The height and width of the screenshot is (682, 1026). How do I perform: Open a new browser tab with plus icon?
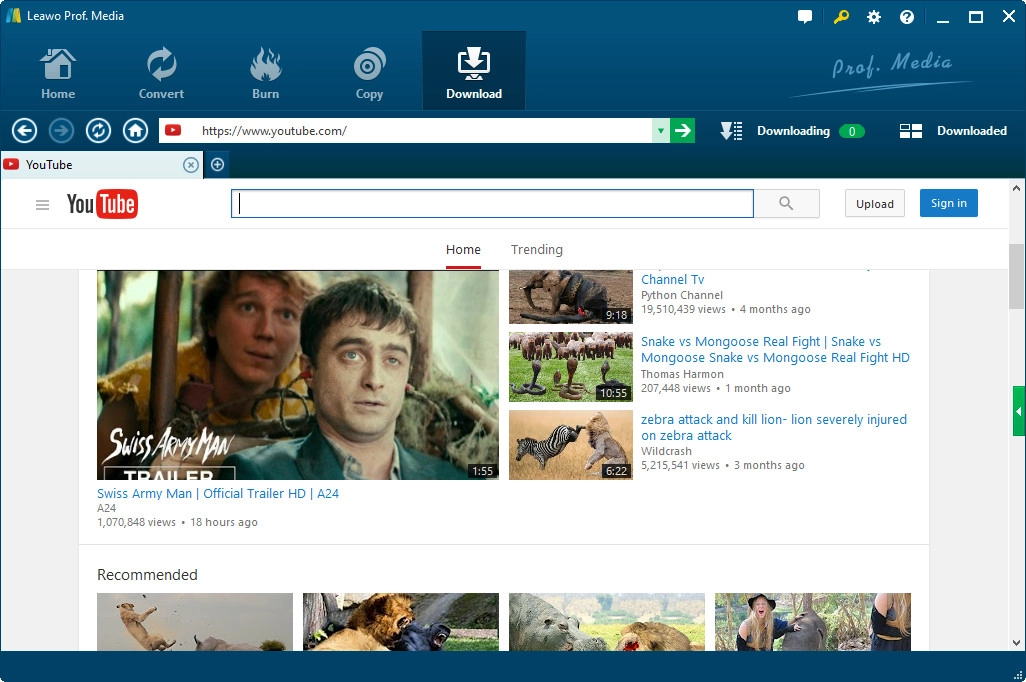tap(217, 165)
